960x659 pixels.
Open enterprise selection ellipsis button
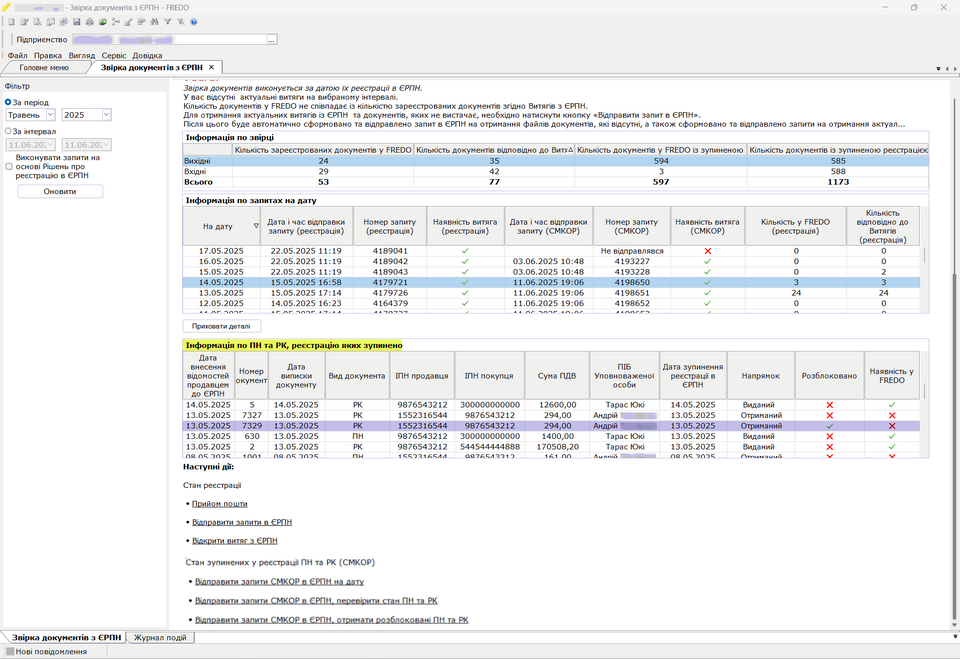271,39
